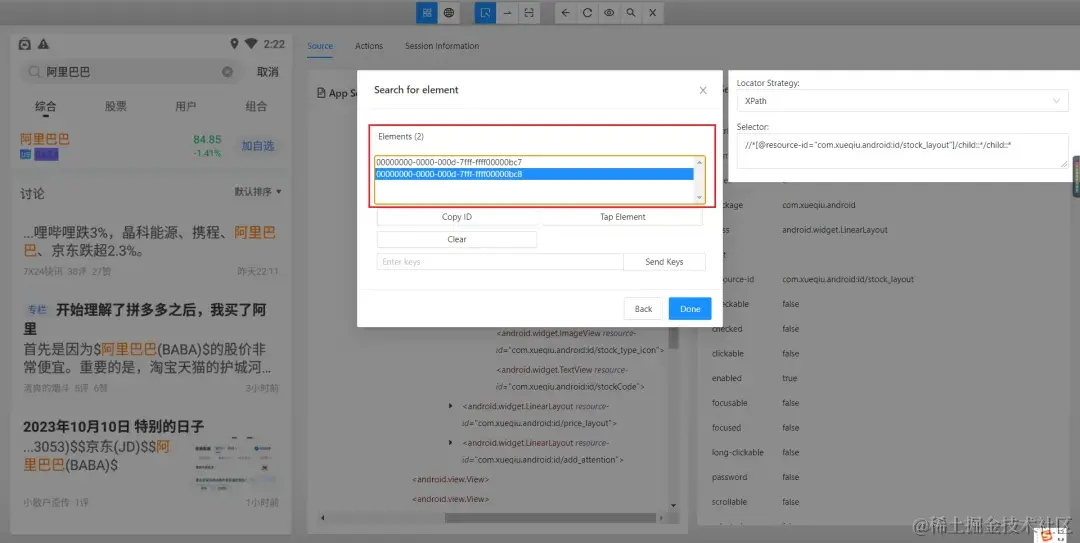The width and height of the screenshot is (1080, 543).
Task: Tap the post image thumbnail in phone screen
Action: point(236,463)
